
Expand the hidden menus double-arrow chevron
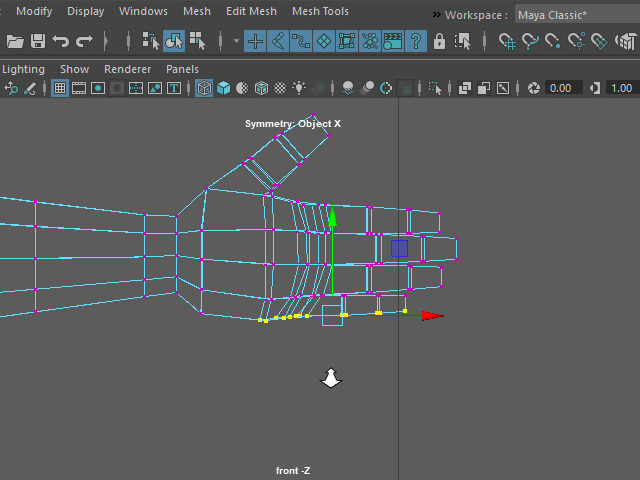click(437, 15)
